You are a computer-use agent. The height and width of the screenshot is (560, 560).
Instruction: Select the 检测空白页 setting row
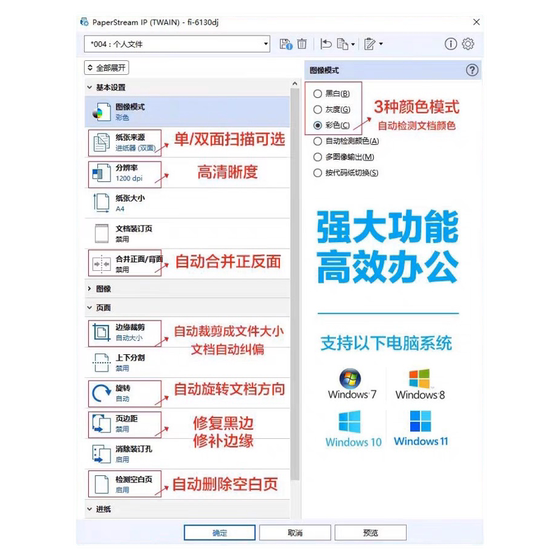coord(187,484)
